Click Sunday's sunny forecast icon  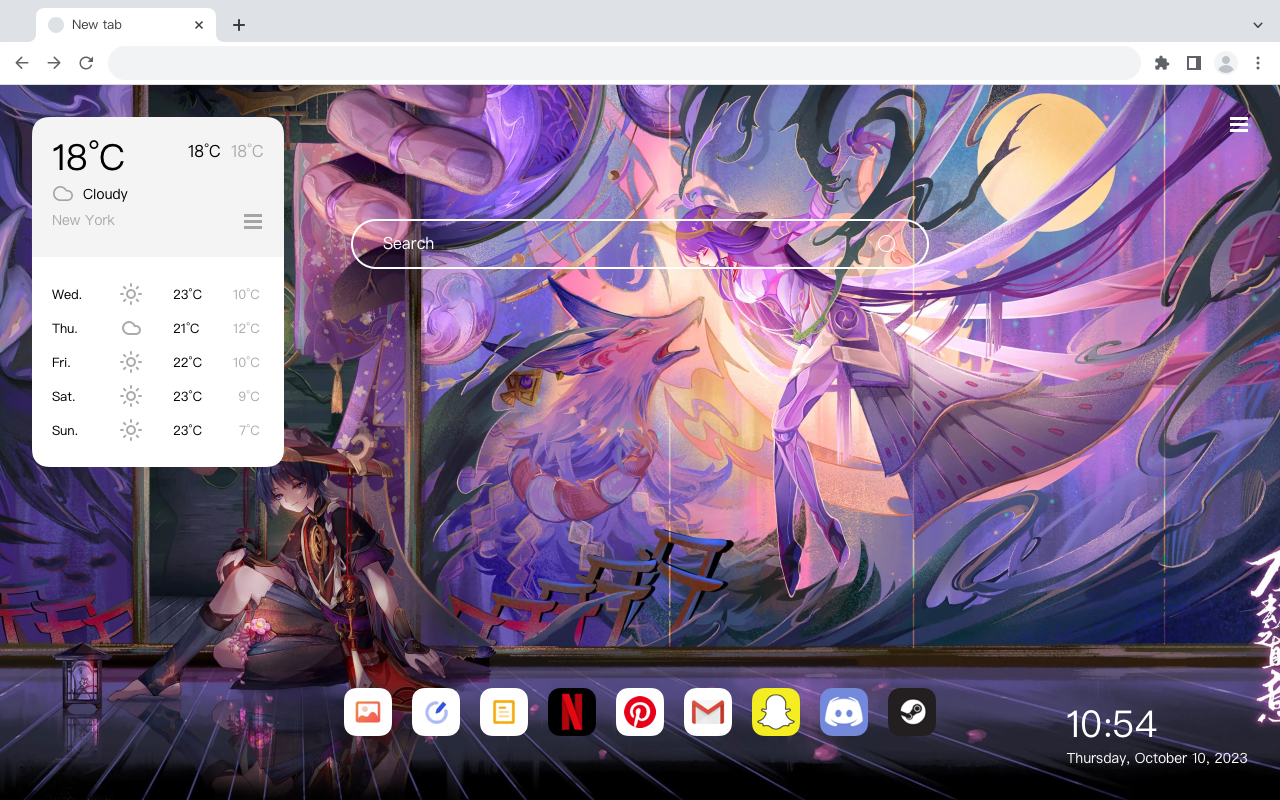tap(131, 430)
